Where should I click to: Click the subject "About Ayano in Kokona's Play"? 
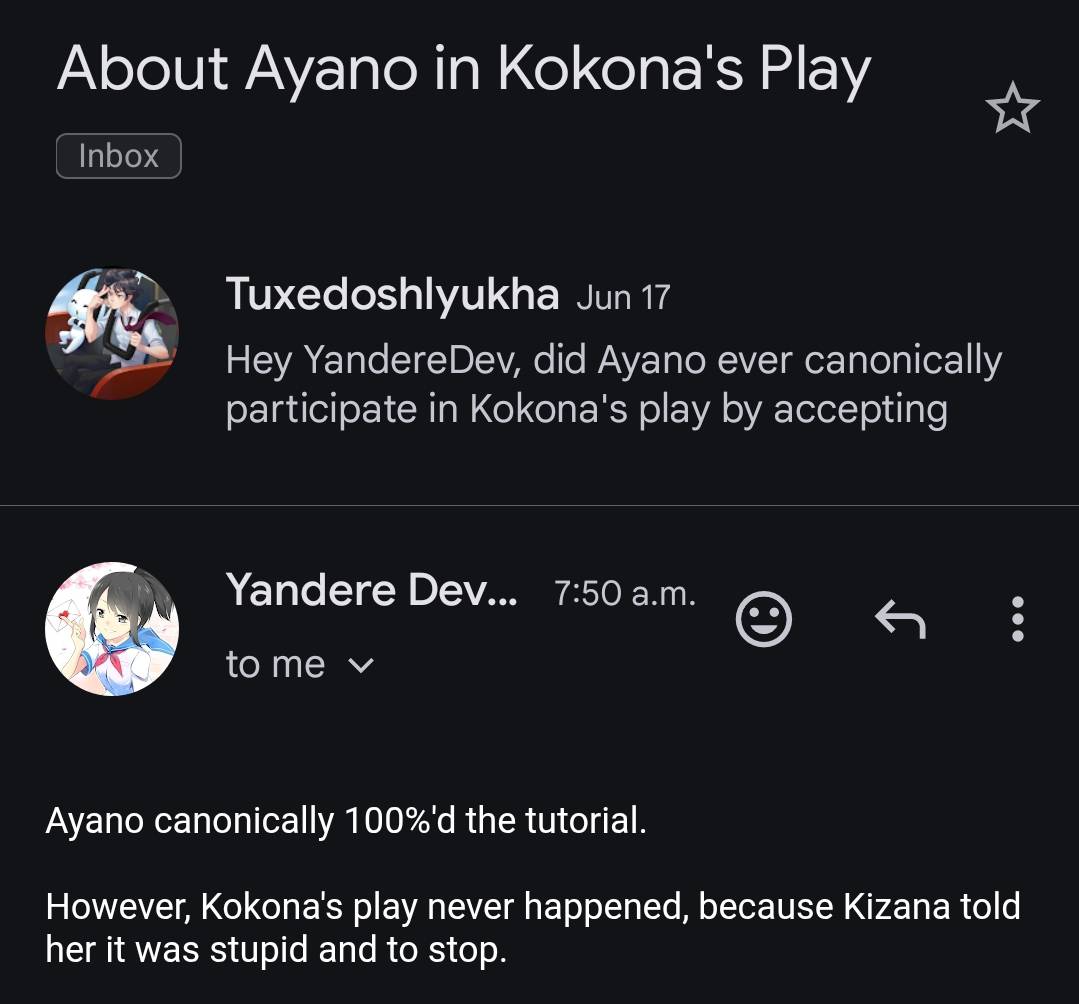tap(464, 70)
